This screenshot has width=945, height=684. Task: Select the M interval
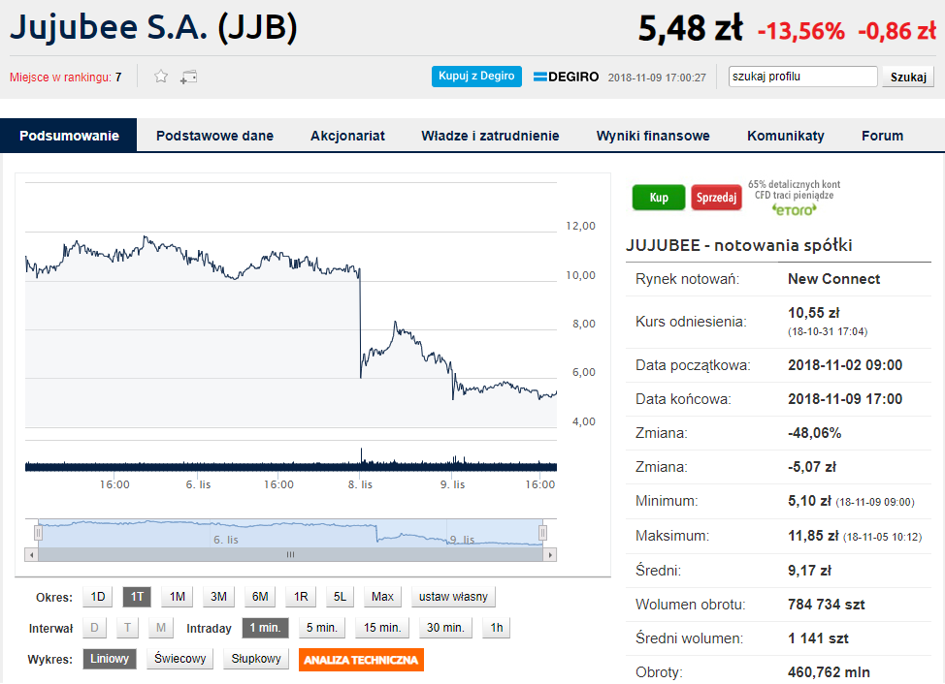161,628
